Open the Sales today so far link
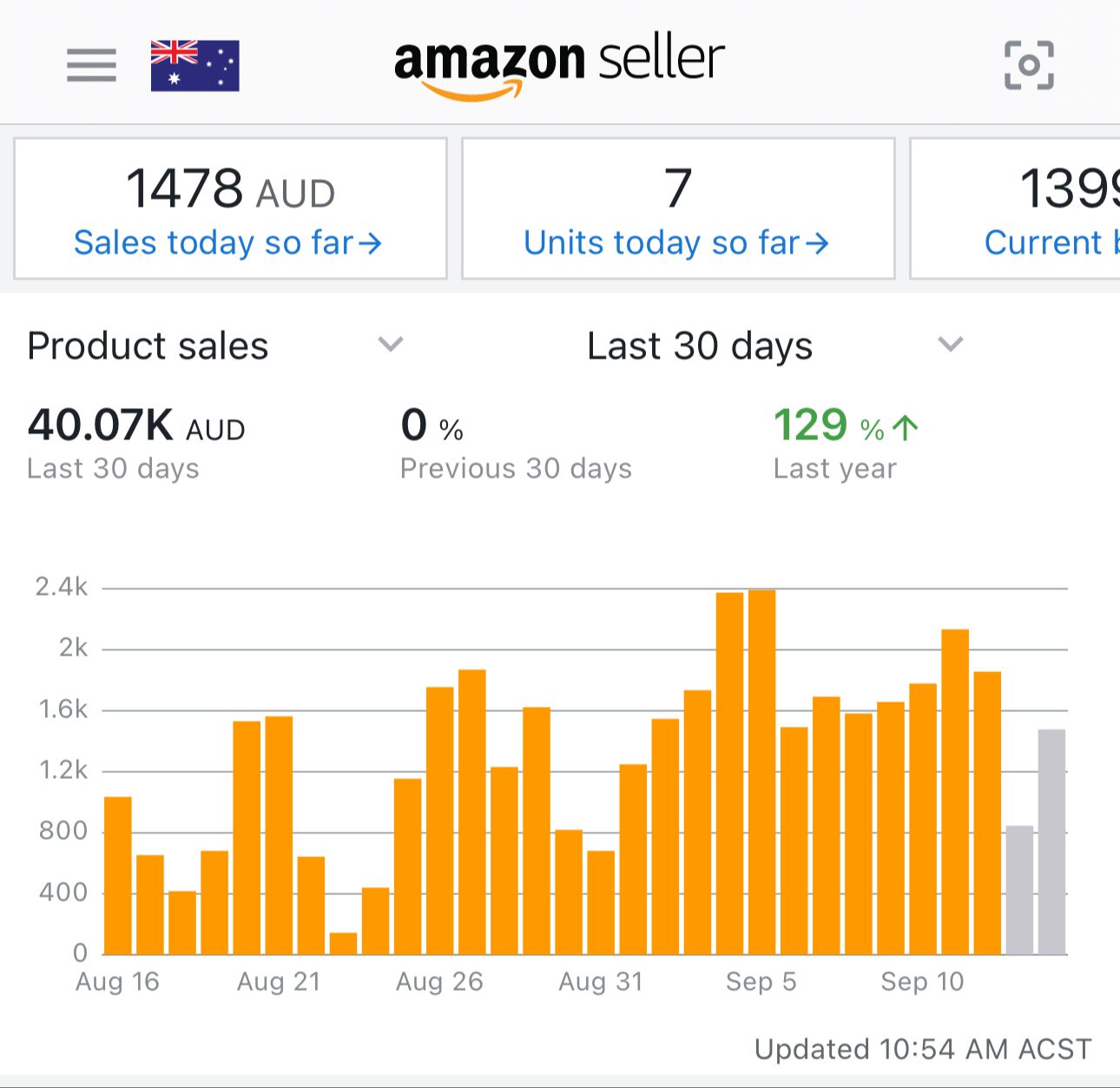 tap(227, 243)
